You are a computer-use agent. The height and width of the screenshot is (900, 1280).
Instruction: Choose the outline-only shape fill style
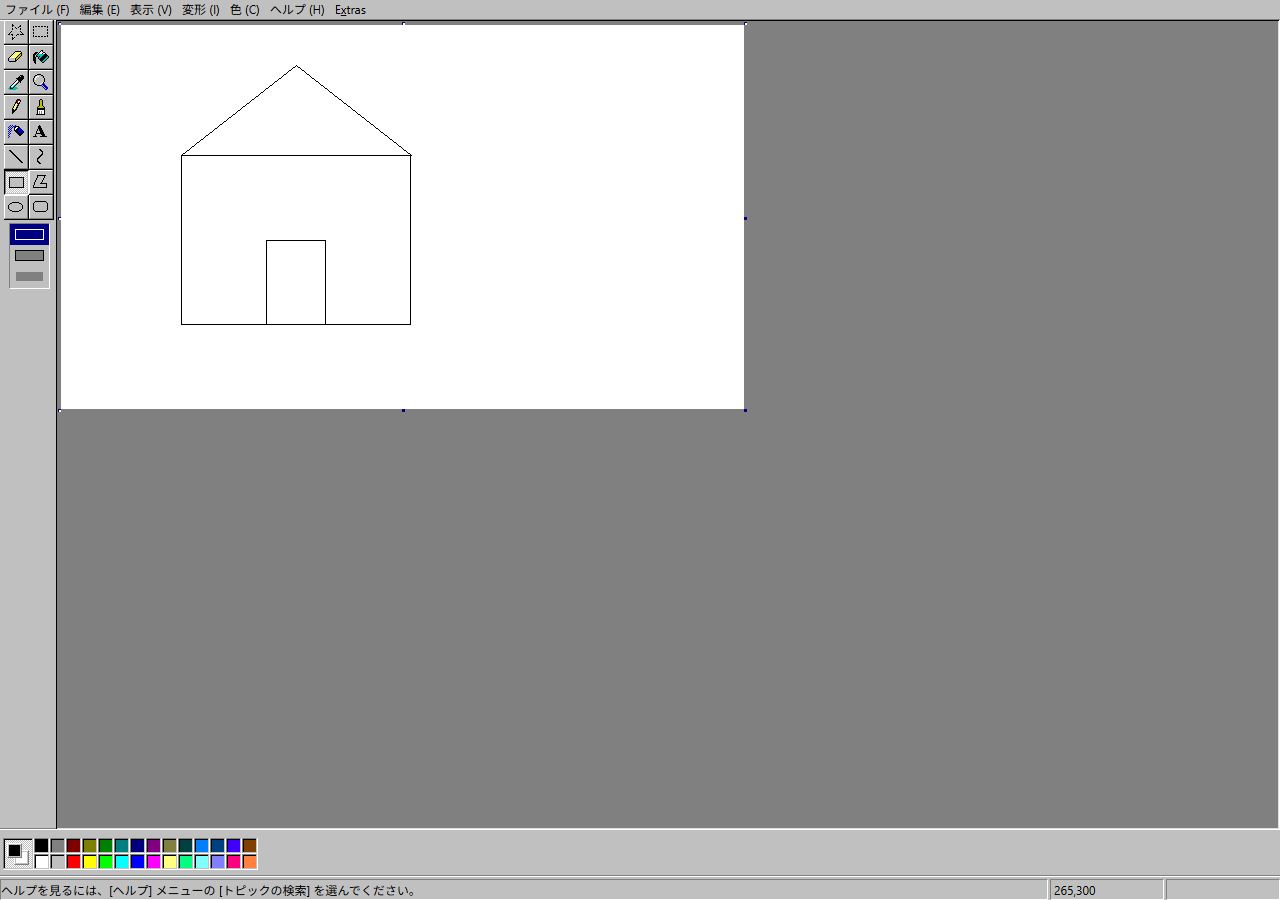tap(29, 235)
